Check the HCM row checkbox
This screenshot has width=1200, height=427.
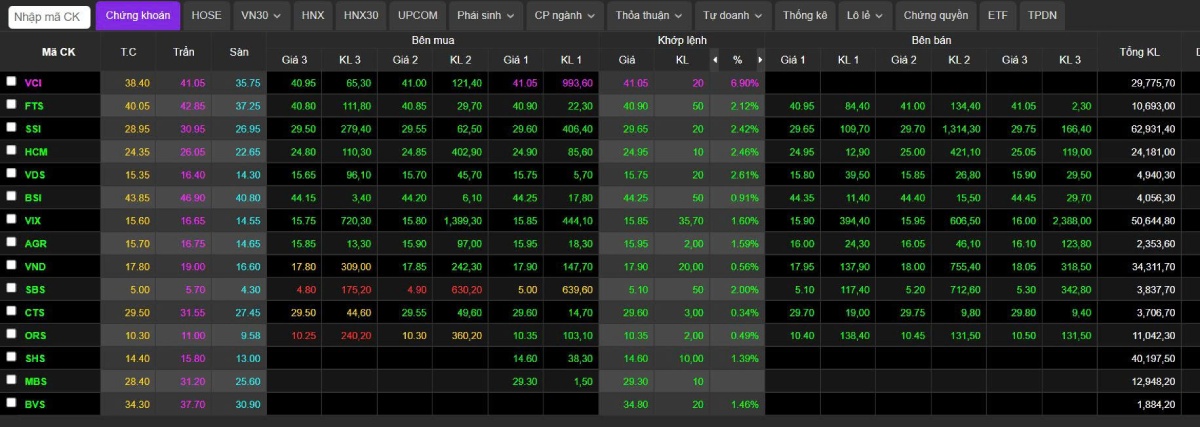pos(11,150)
